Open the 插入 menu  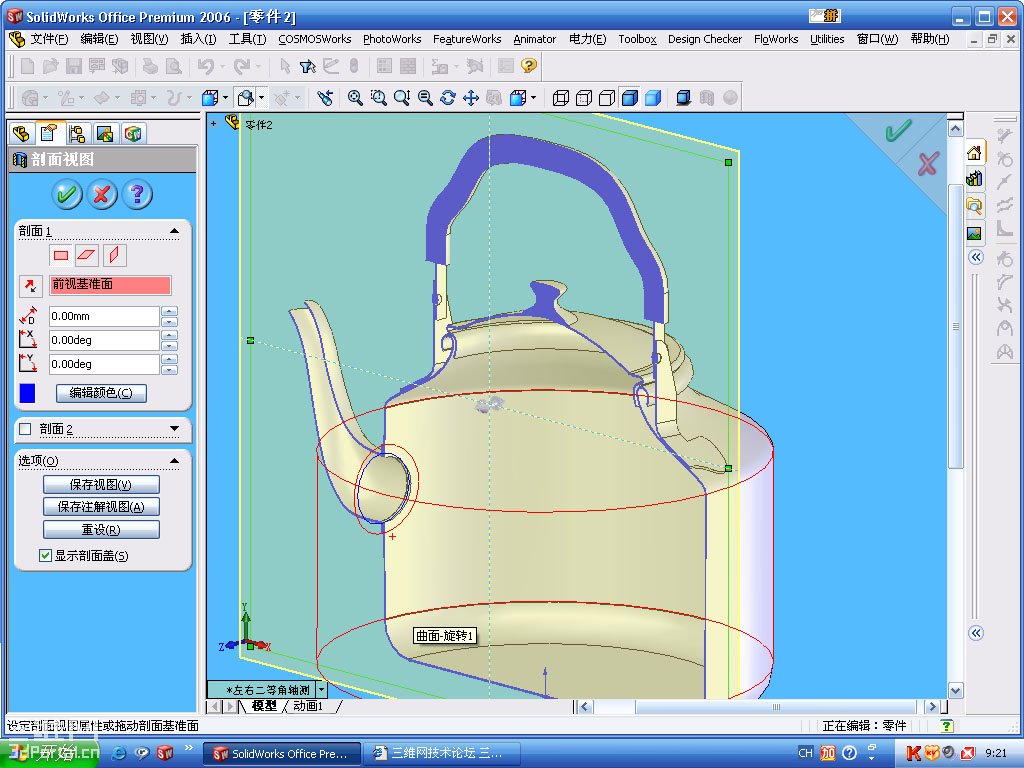click(198, 39)
